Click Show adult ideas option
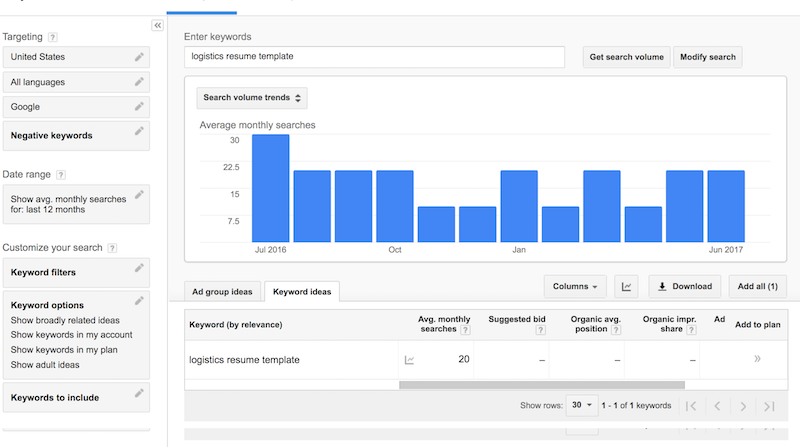 45,365
